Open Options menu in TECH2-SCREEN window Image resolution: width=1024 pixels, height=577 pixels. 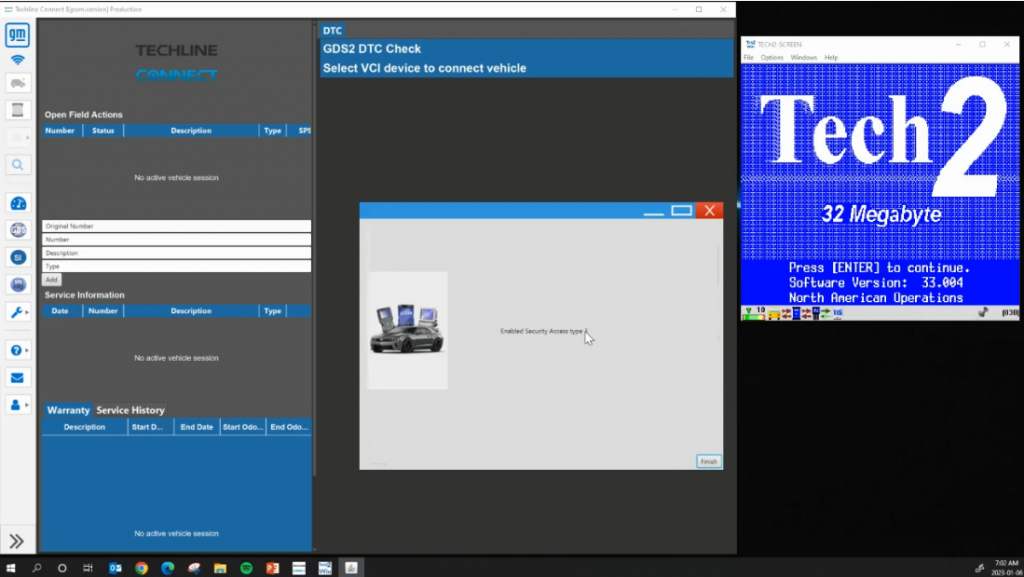click(x=772, y=57)
